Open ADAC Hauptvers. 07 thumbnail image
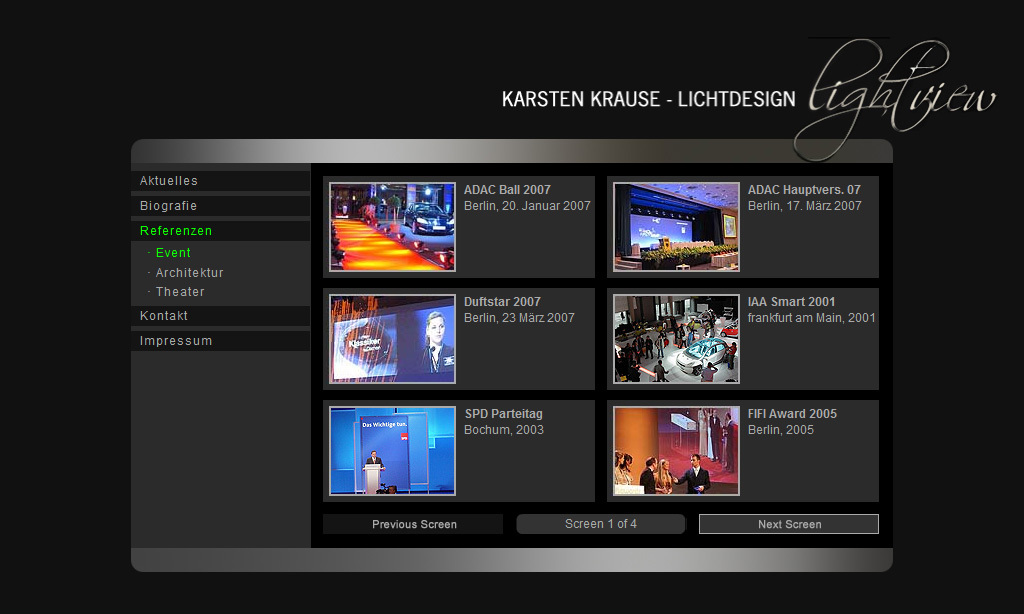1024x614 pixels. click(676, 227)
